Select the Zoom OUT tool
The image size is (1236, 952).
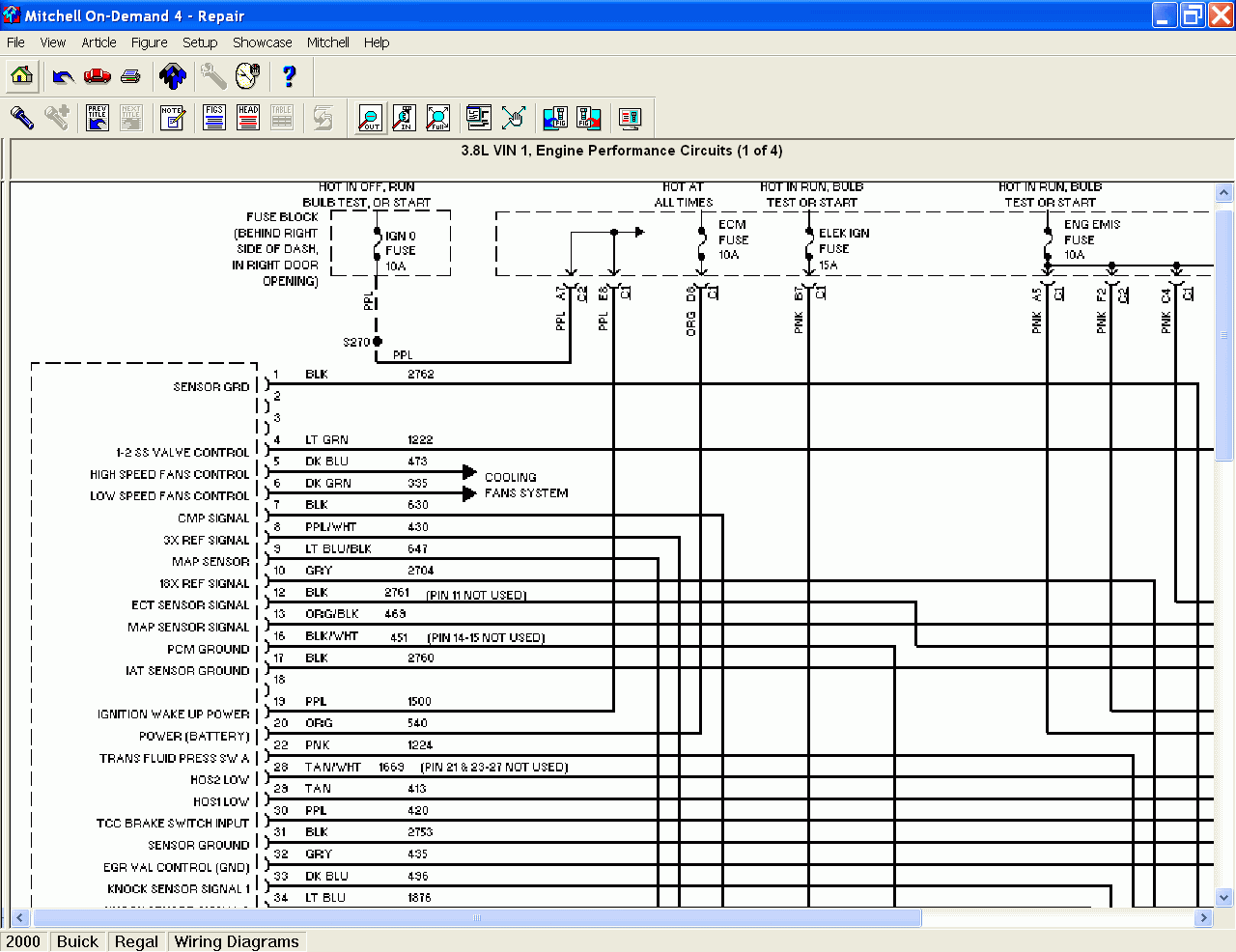(x=369, y=117)
